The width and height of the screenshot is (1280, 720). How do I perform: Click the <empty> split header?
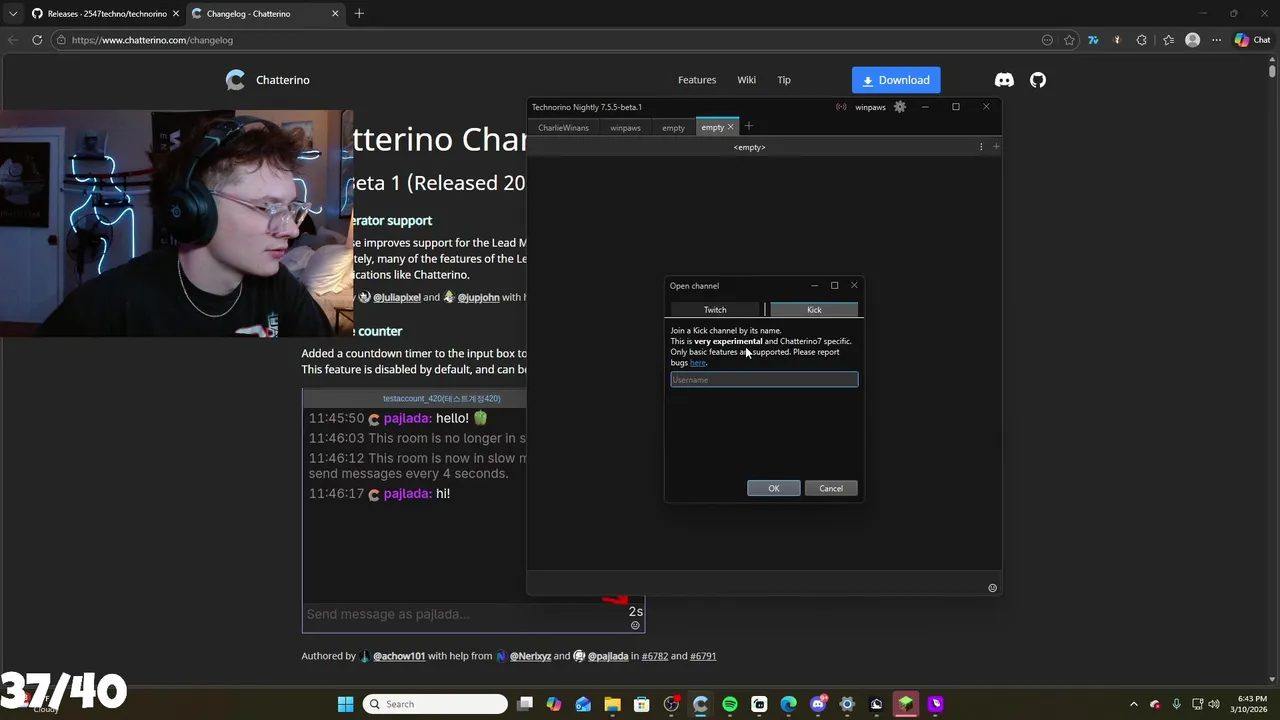point(749,147)
